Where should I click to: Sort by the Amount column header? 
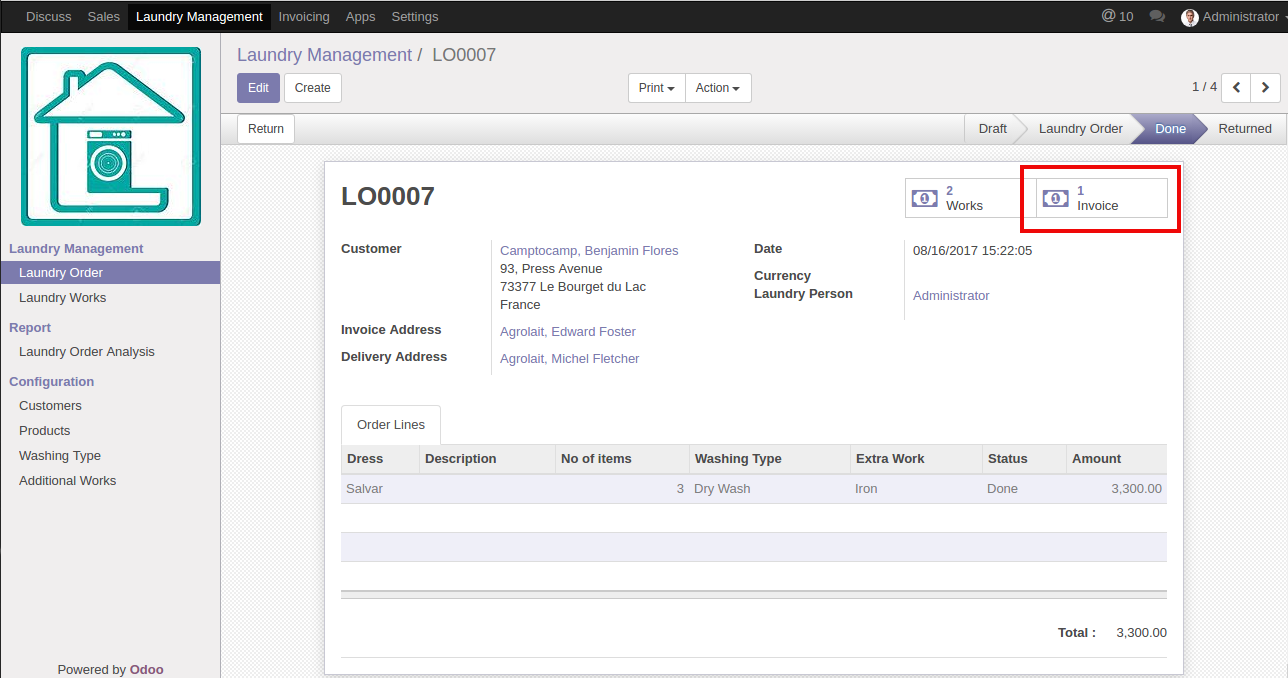(x=1116, y=459)
